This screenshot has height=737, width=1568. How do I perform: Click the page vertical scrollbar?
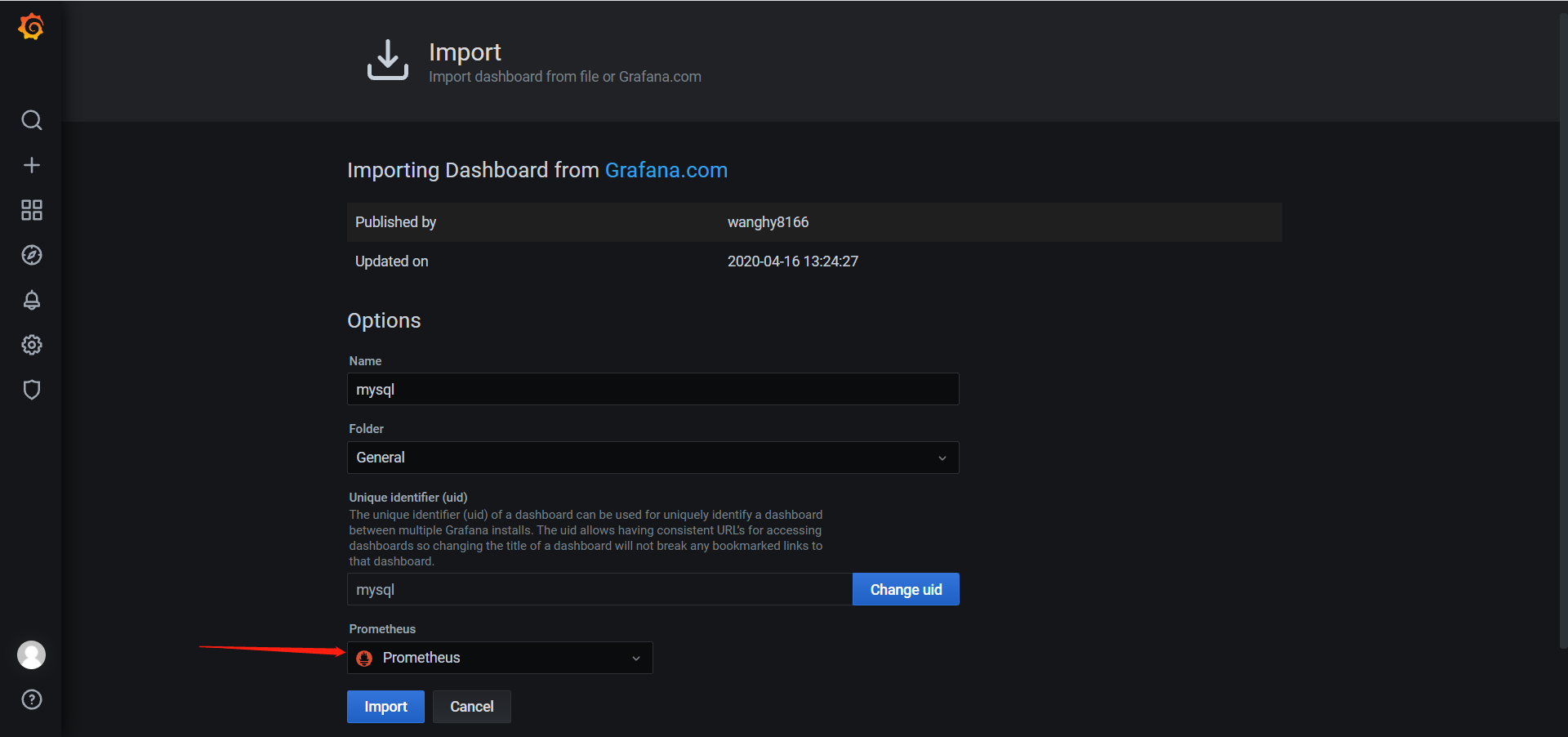(x=1563, y=331)
